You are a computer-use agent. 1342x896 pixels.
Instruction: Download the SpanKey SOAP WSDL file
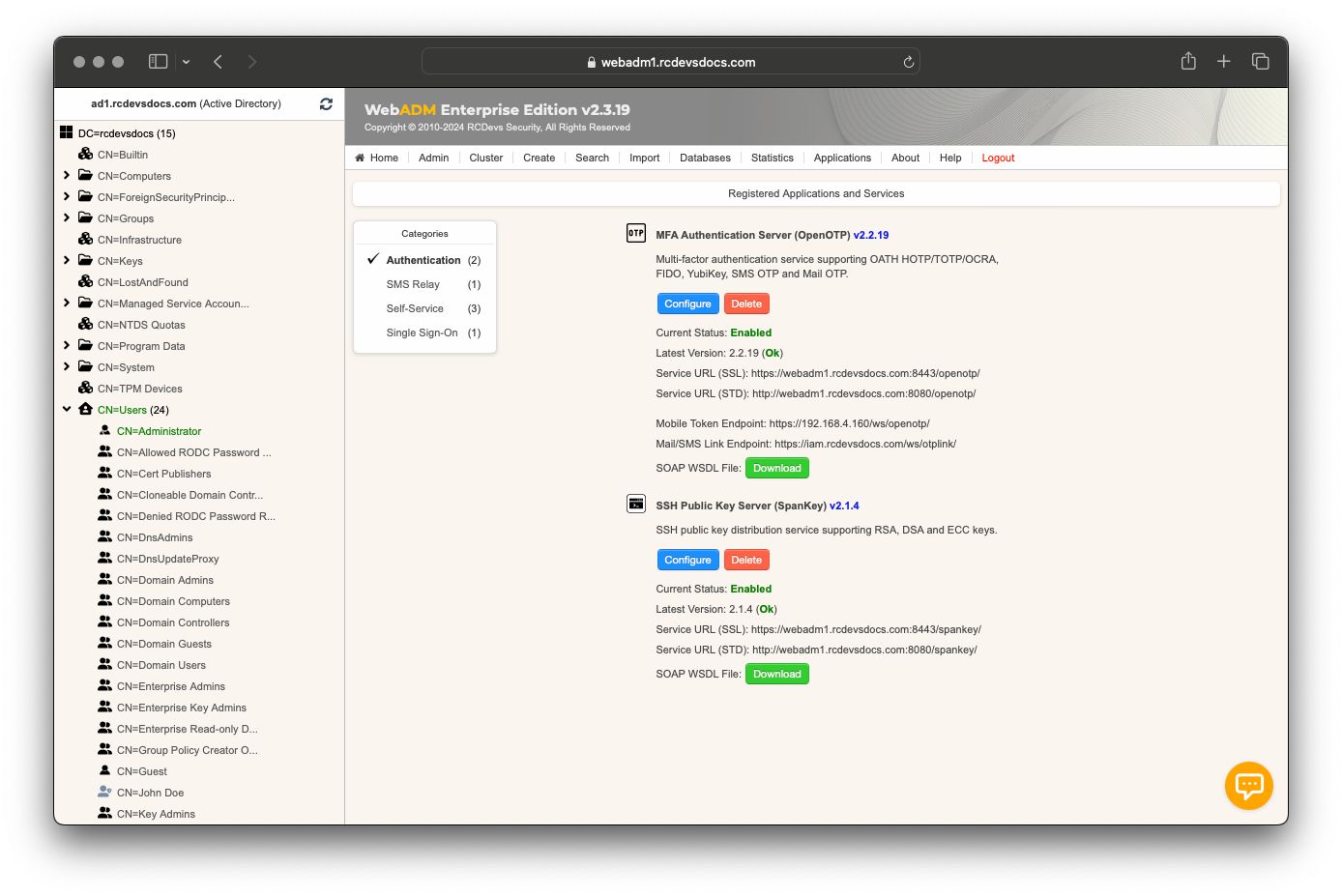pyautogui.click(x=776, y=674)
